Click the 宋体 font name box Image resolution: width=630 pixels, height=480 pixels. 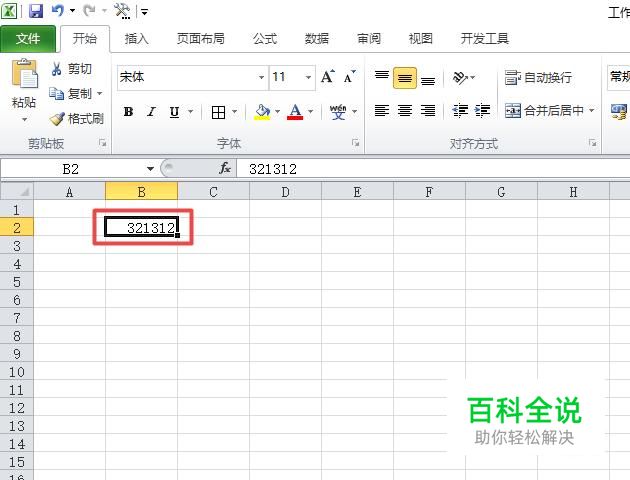(x=187, y=77)
